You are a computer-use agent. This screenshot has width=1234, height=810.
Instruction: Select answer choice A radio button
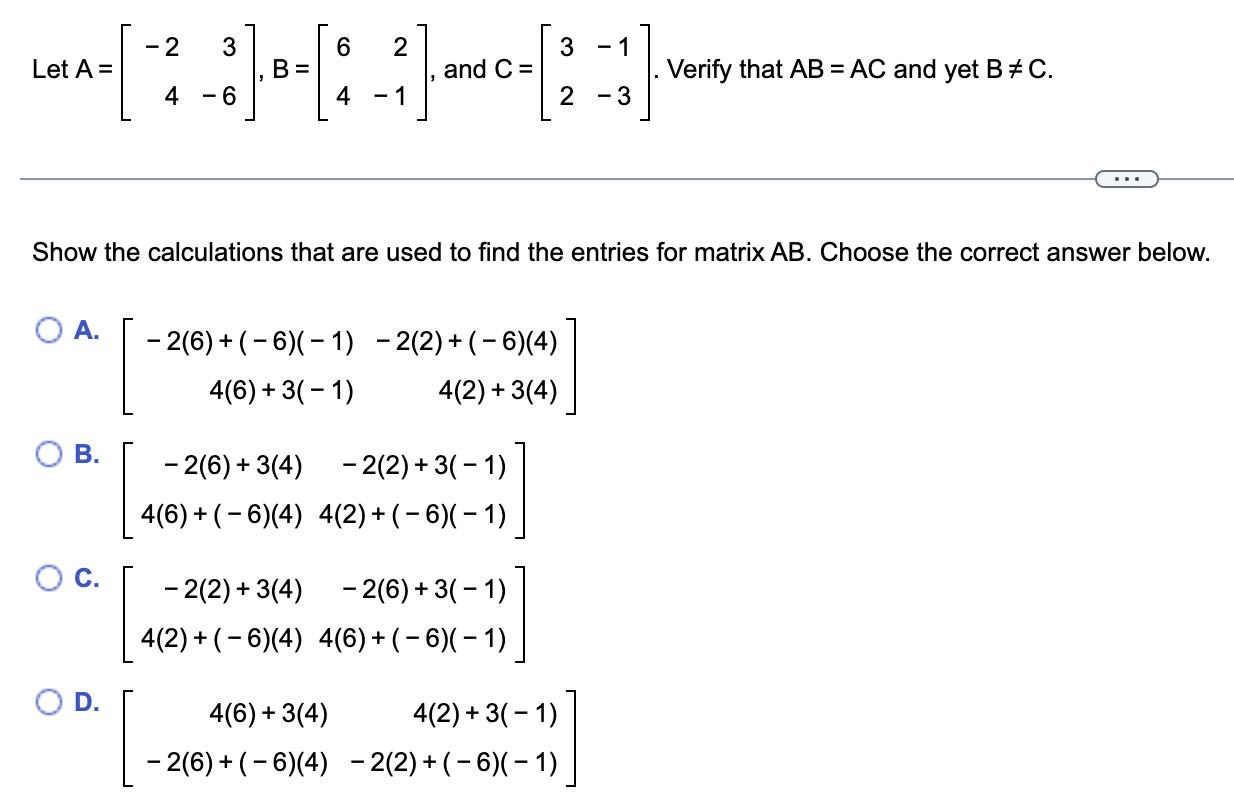[x=47, y=331]
